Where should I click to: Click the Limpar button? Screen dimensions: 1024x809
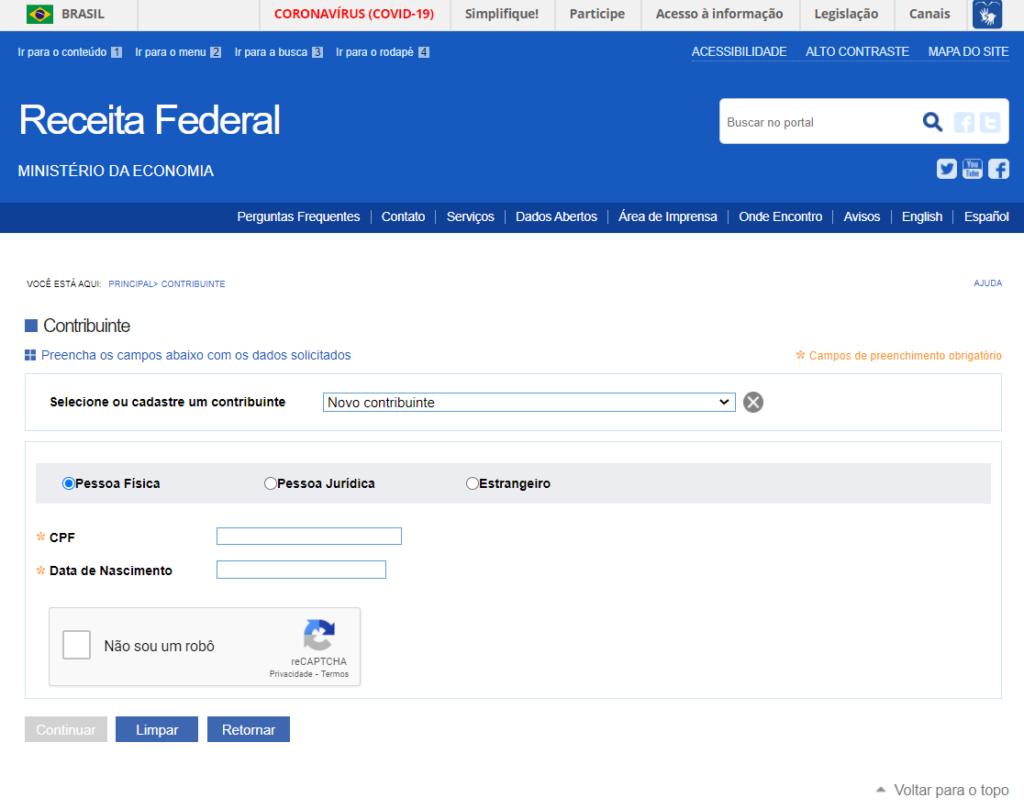click(157, 729)
